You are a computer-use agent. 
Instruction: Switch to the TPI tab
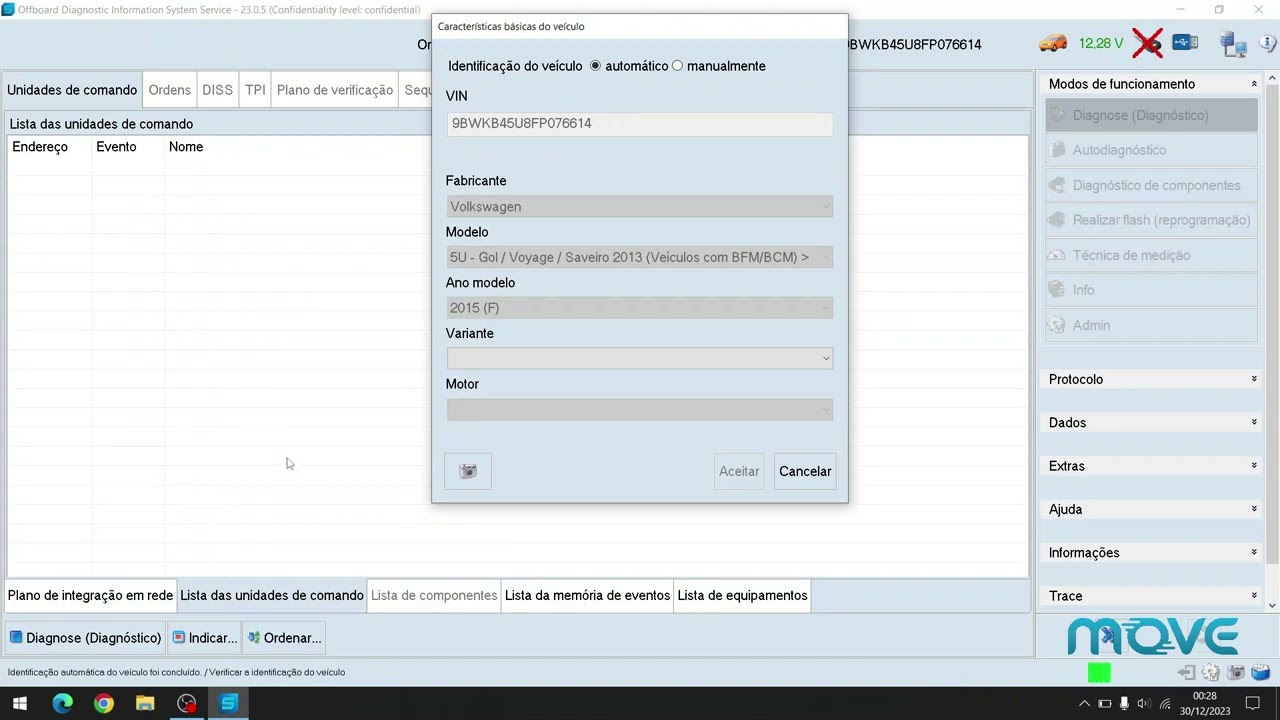(255, 90)
